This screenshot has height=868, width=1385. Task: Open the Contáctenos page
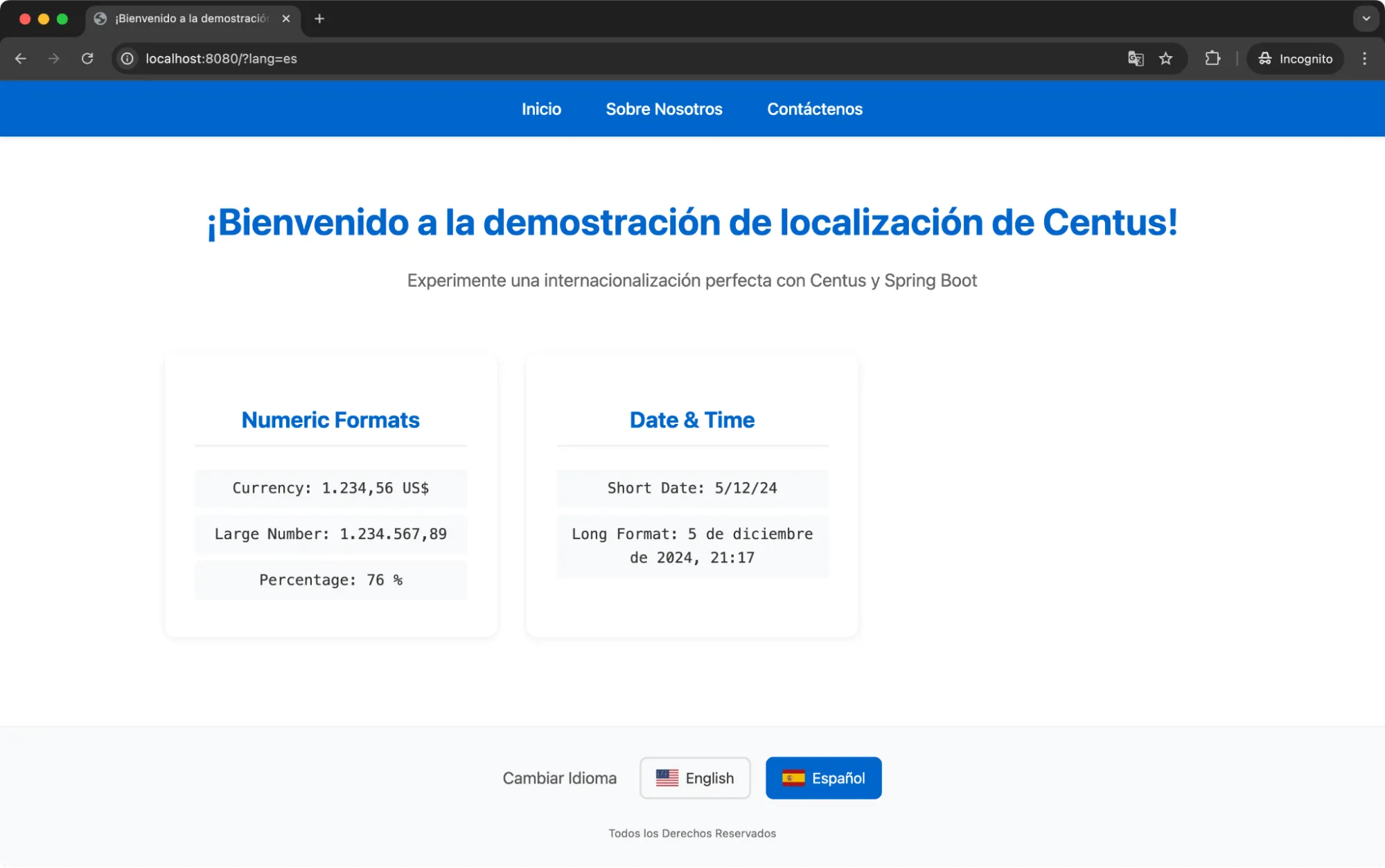coord(814,109)
